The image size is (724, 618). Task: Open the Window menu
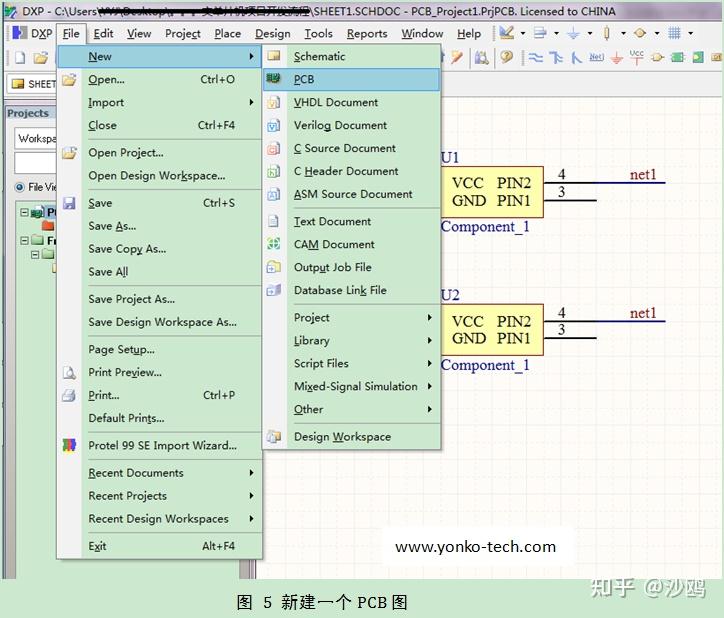[422, 34]
